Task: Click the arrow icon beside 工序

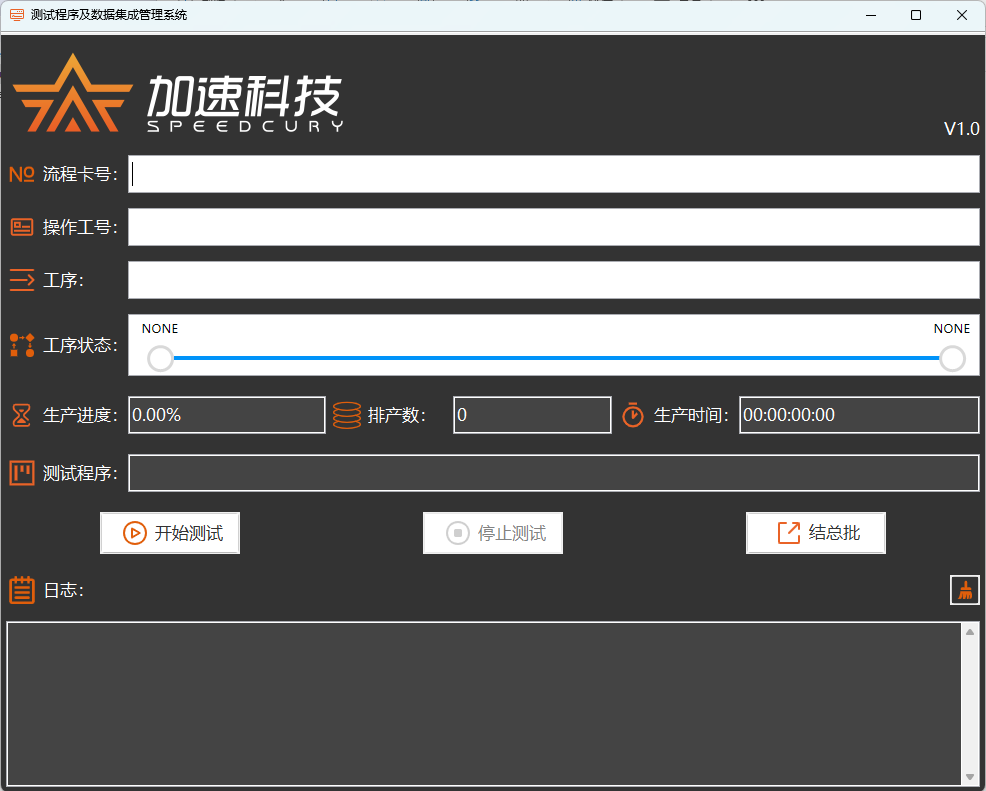Action: (x=21, y=280)
